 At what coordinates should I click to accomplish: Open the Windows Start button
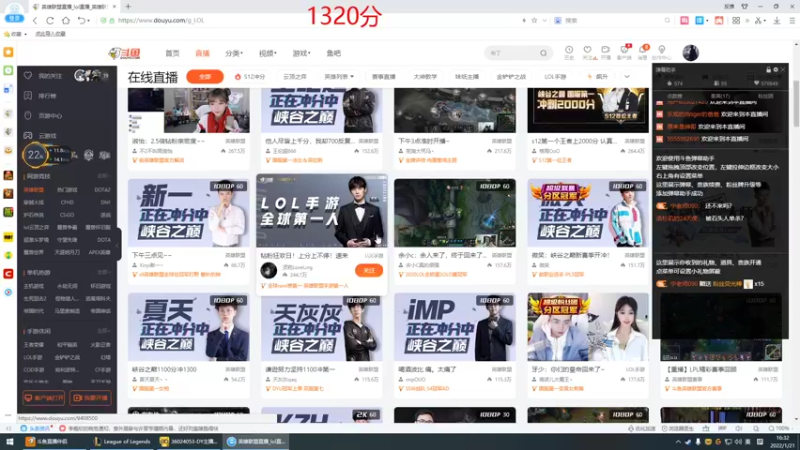[x=9, y=441]
